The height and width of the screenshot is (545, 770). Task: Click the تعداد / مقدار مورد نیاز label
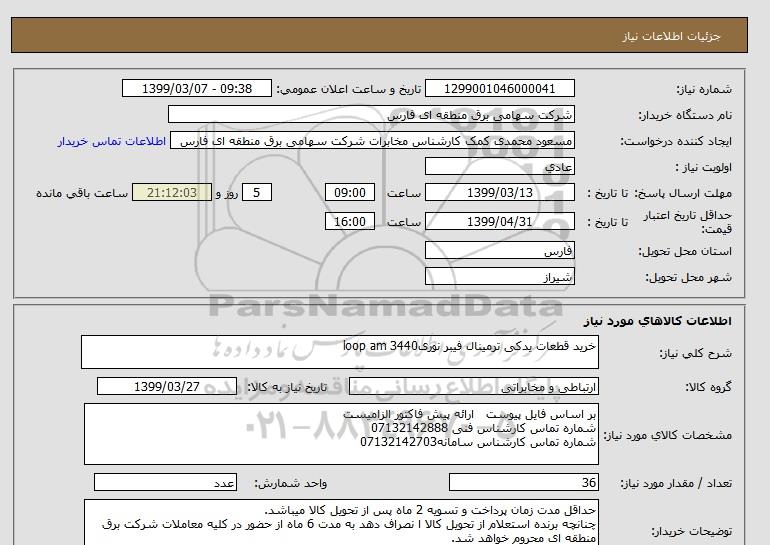(x=676, y=483)
